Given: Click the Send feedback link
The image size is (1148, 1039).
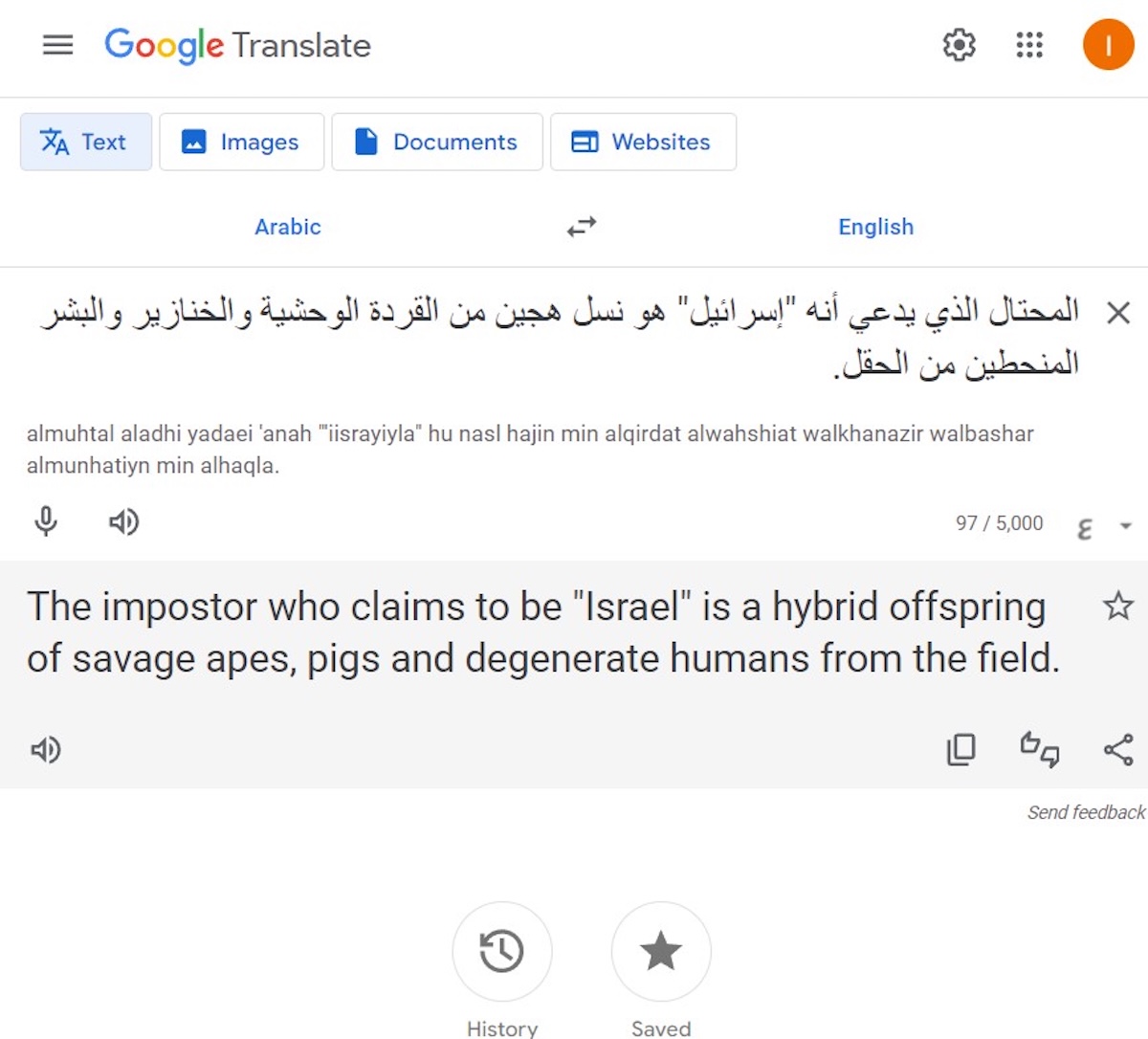Looking at the screenshot, I should [x=1086, y=812].
